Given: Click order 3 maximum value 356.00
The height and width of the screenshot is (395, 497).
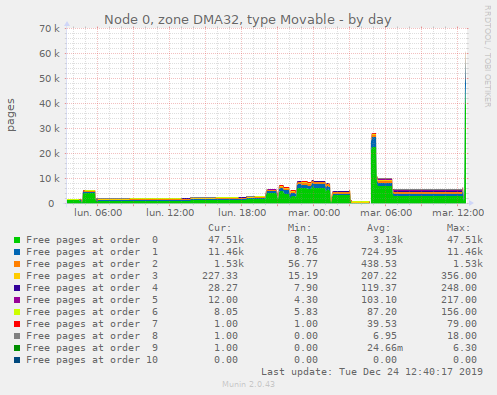Looking at the screenshot, I should point(459,276).
